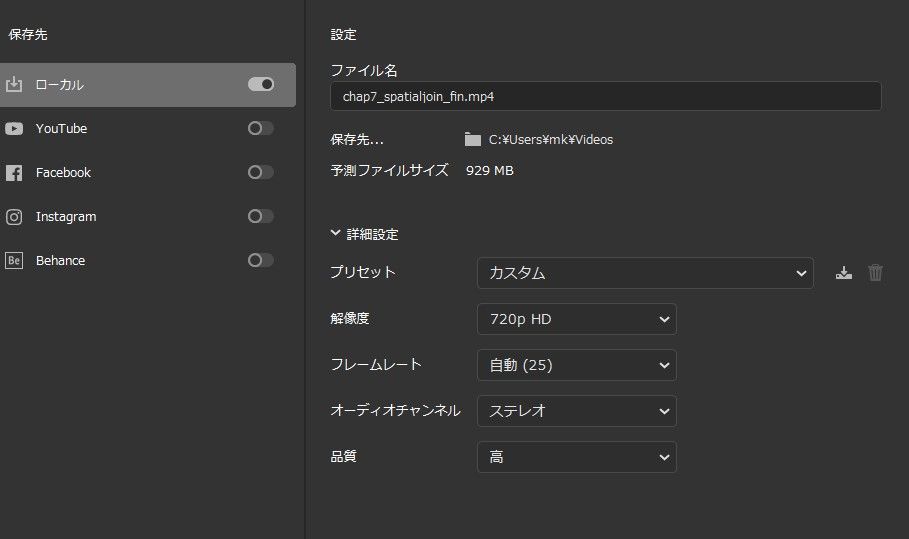Select the Behance destination label
The image size is (909, 539).
[x=60, y=261]
